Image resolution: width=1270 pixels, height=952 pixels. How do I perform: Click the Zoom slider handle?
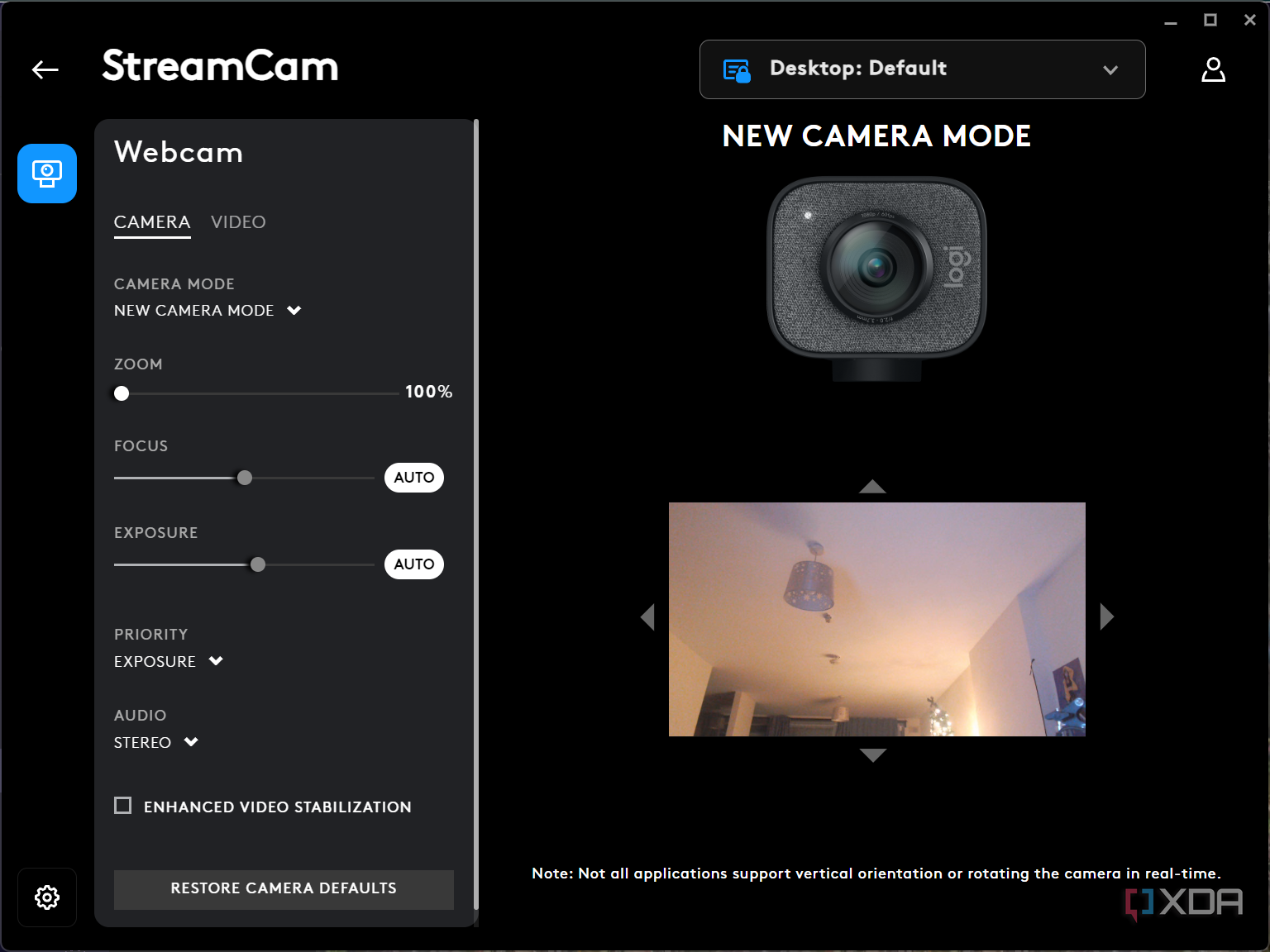pos(122,393)
